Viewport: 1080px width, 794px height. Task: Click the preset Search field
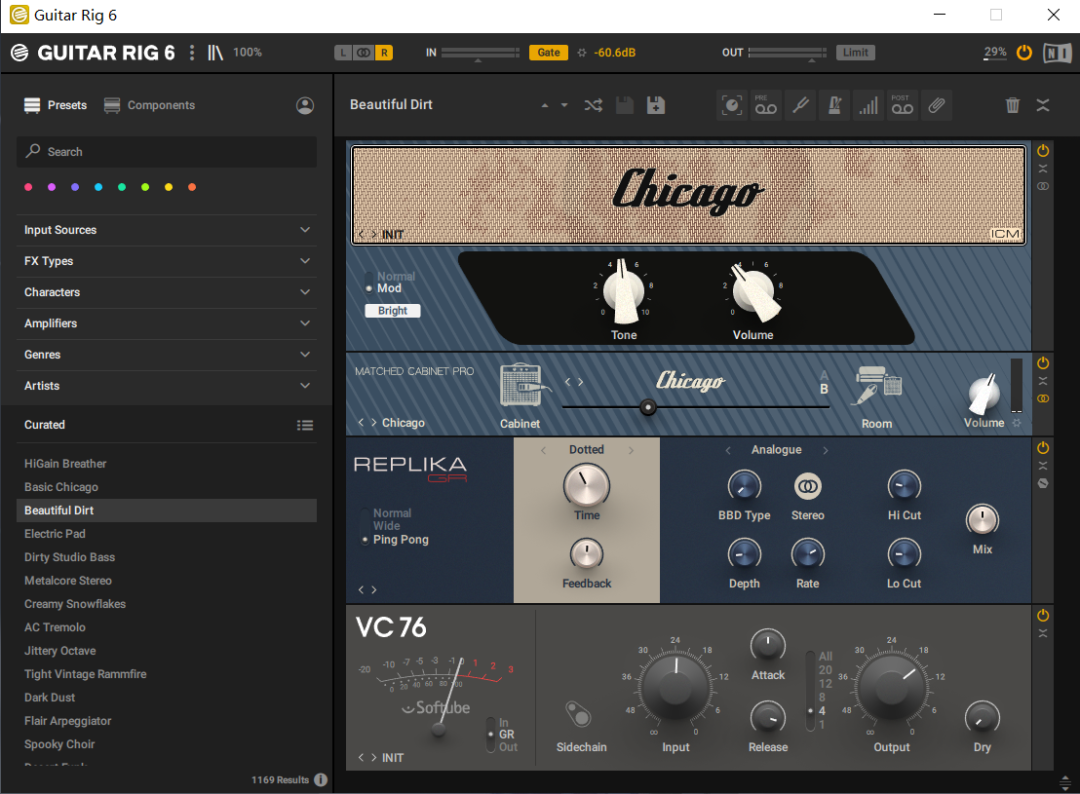[x=167, y=152]
